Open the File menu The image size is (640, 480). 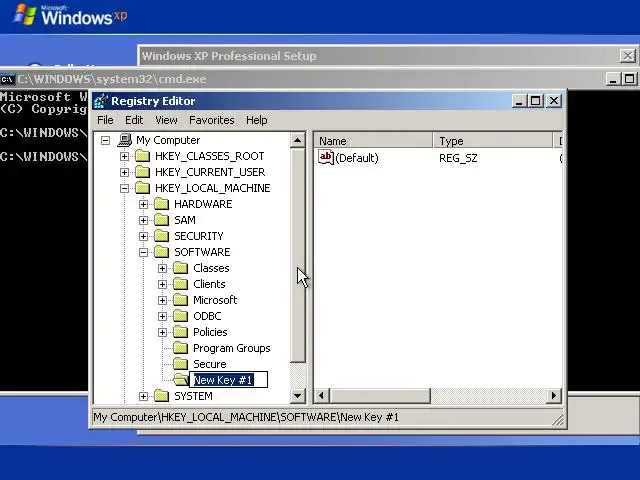105,120
